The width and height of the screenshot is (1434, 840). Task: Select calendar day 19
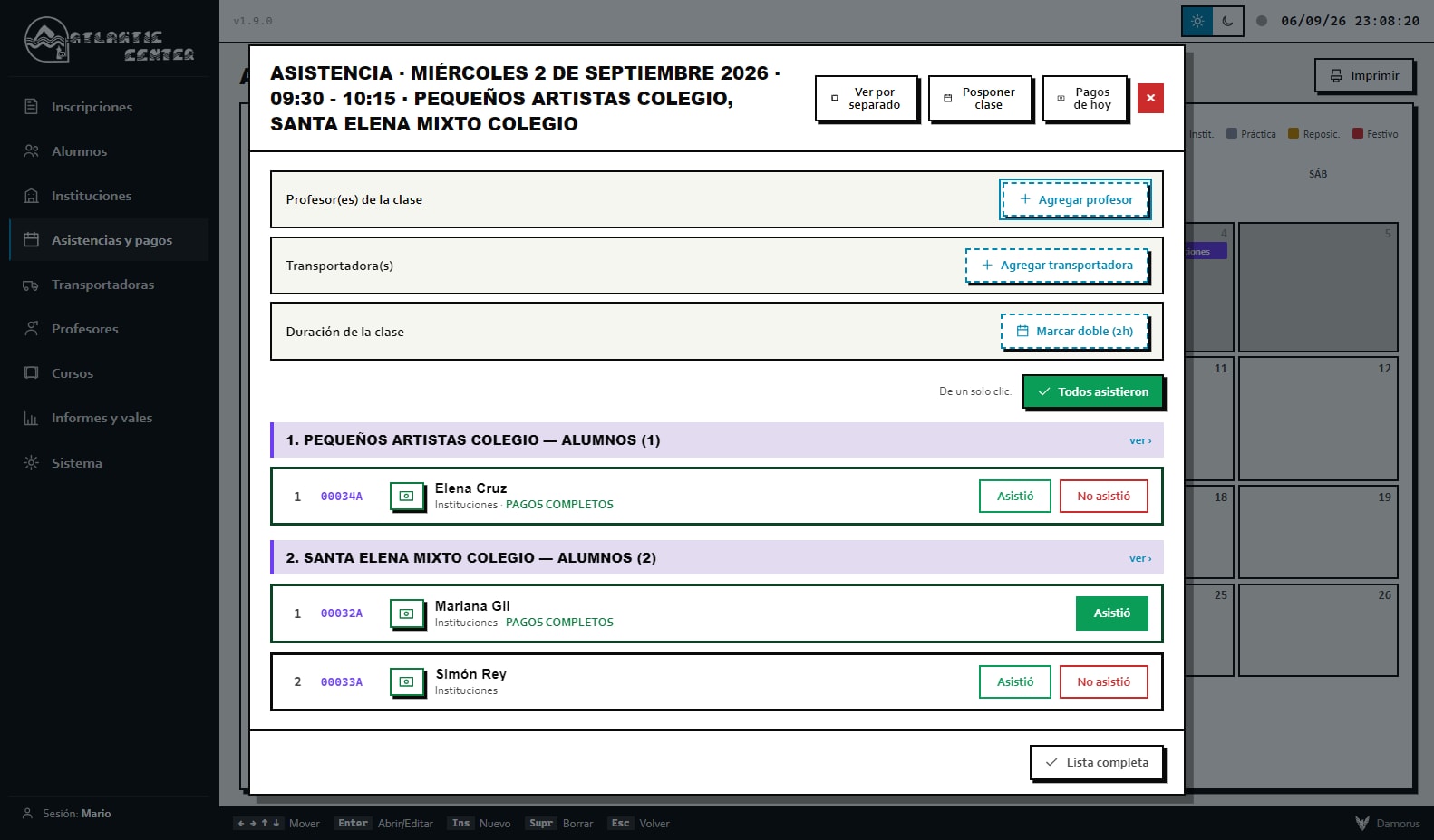tap(1318, 532)
